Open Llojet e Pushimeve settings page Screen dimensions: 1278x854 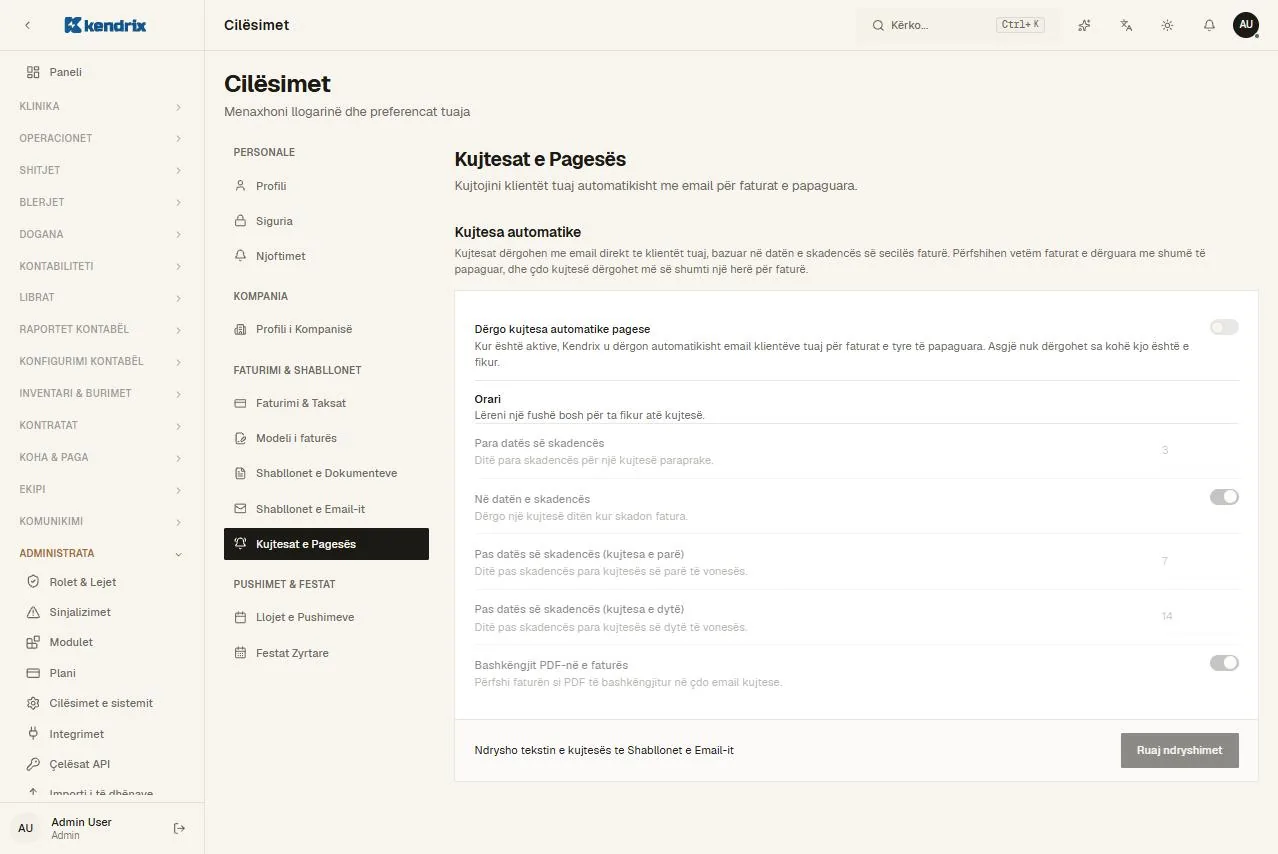coord(326,617)
